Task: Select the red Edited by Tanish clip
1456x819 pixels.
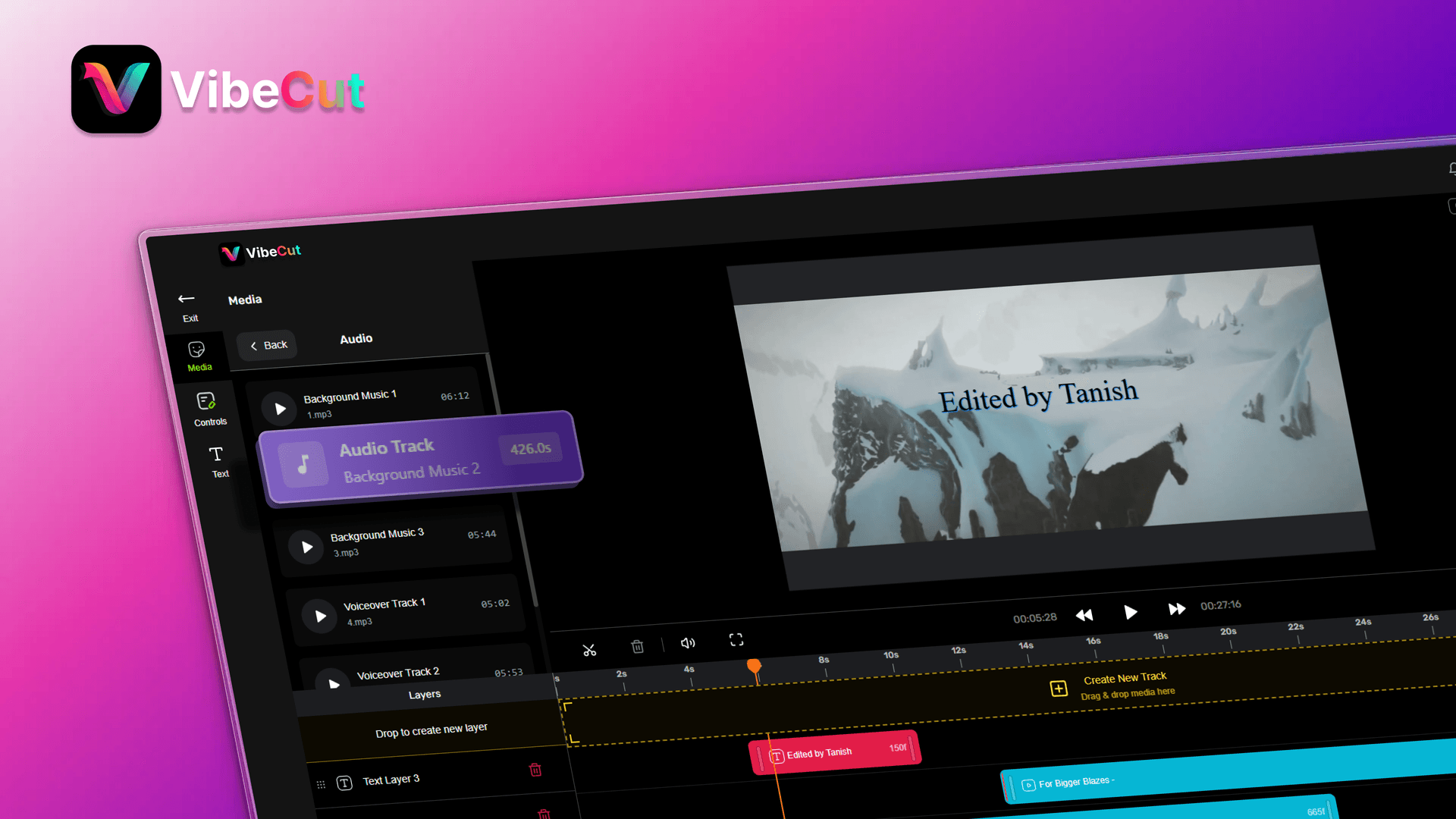Action: coord(835,752)
